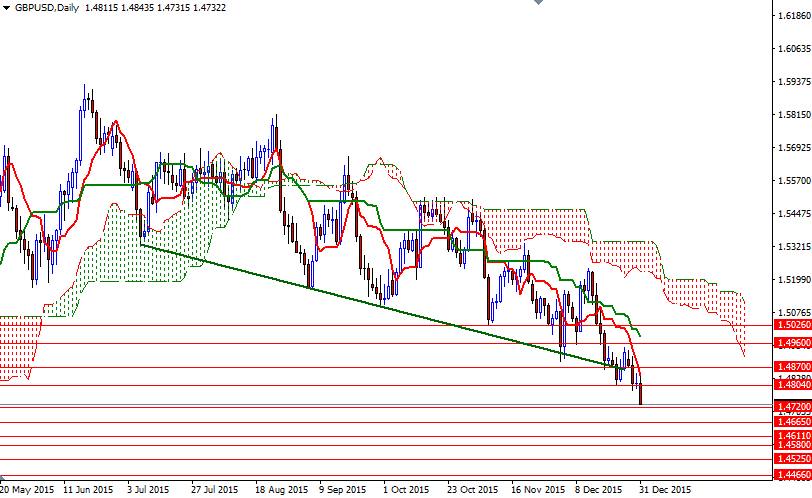
Task: Select the 1.50260 red price level label
Action: (792, 325)
